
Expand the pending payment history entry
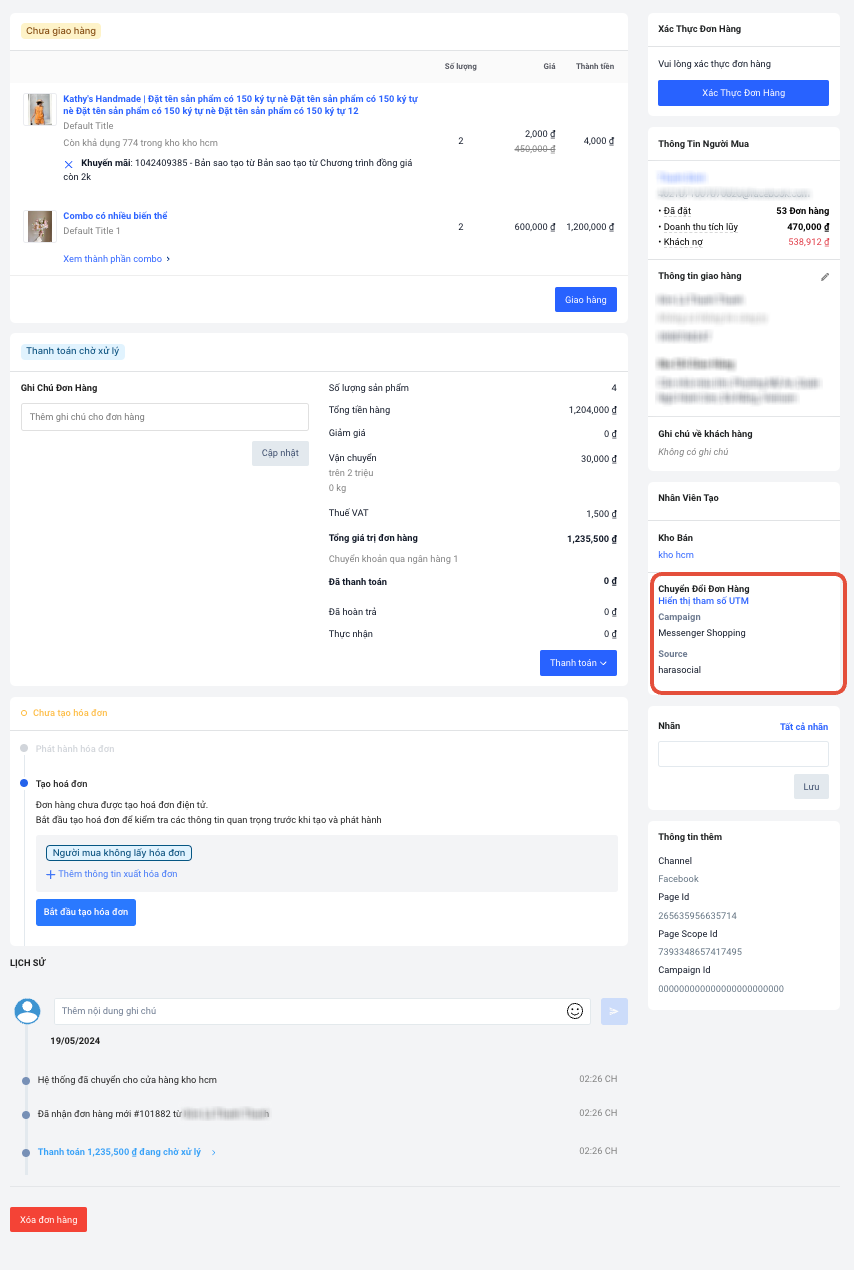(x=126, y=1152)
